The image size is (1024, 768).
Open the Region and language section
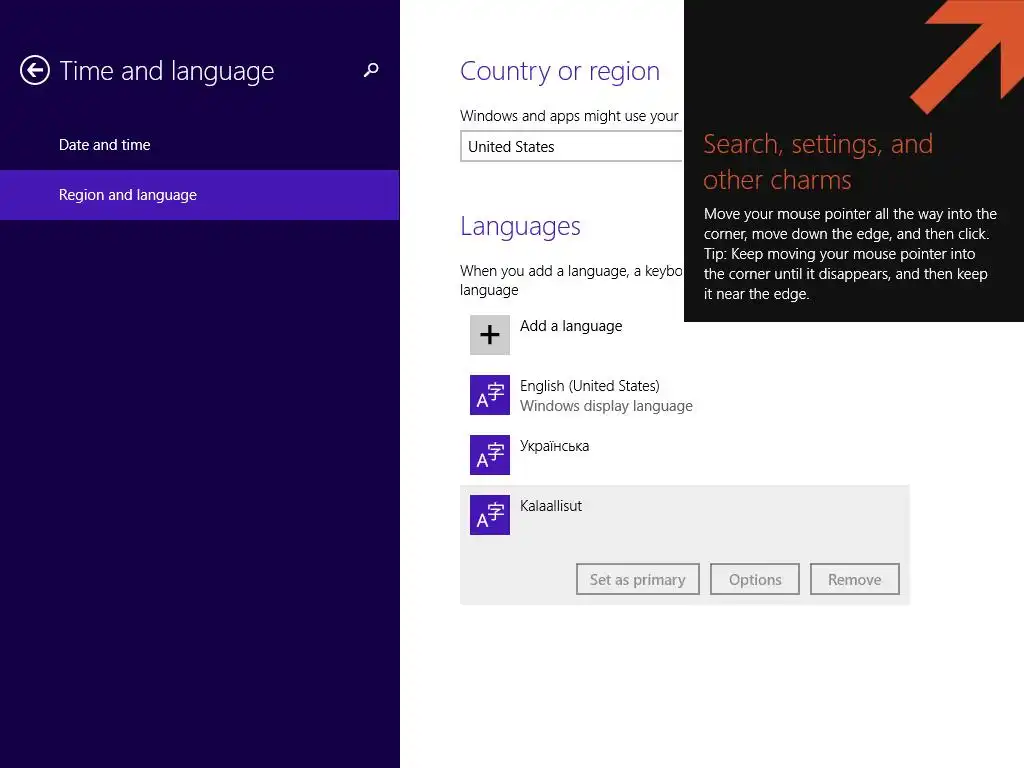(200, 195)
